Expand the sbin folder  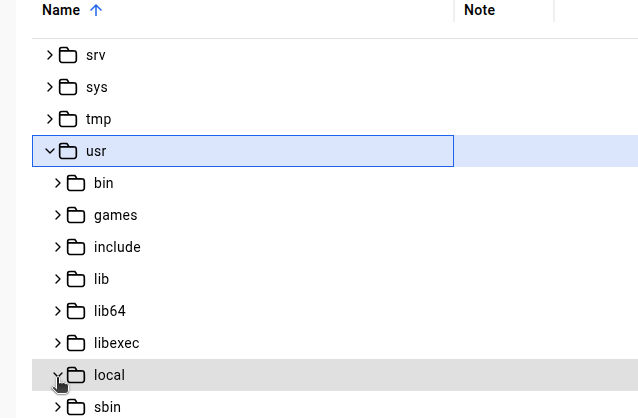pyautogui.click(x=58, y=407)
